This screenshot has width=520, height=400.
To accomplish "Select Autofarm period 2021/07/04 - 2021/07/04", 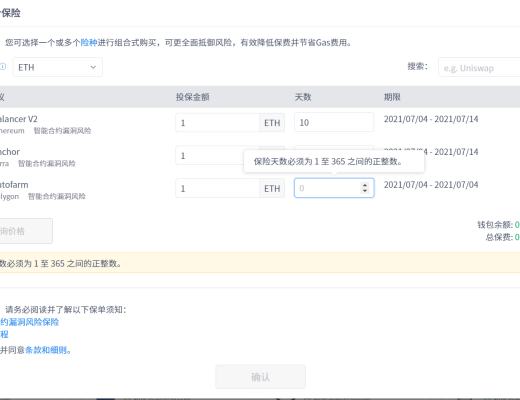I will tap(431, 185).
